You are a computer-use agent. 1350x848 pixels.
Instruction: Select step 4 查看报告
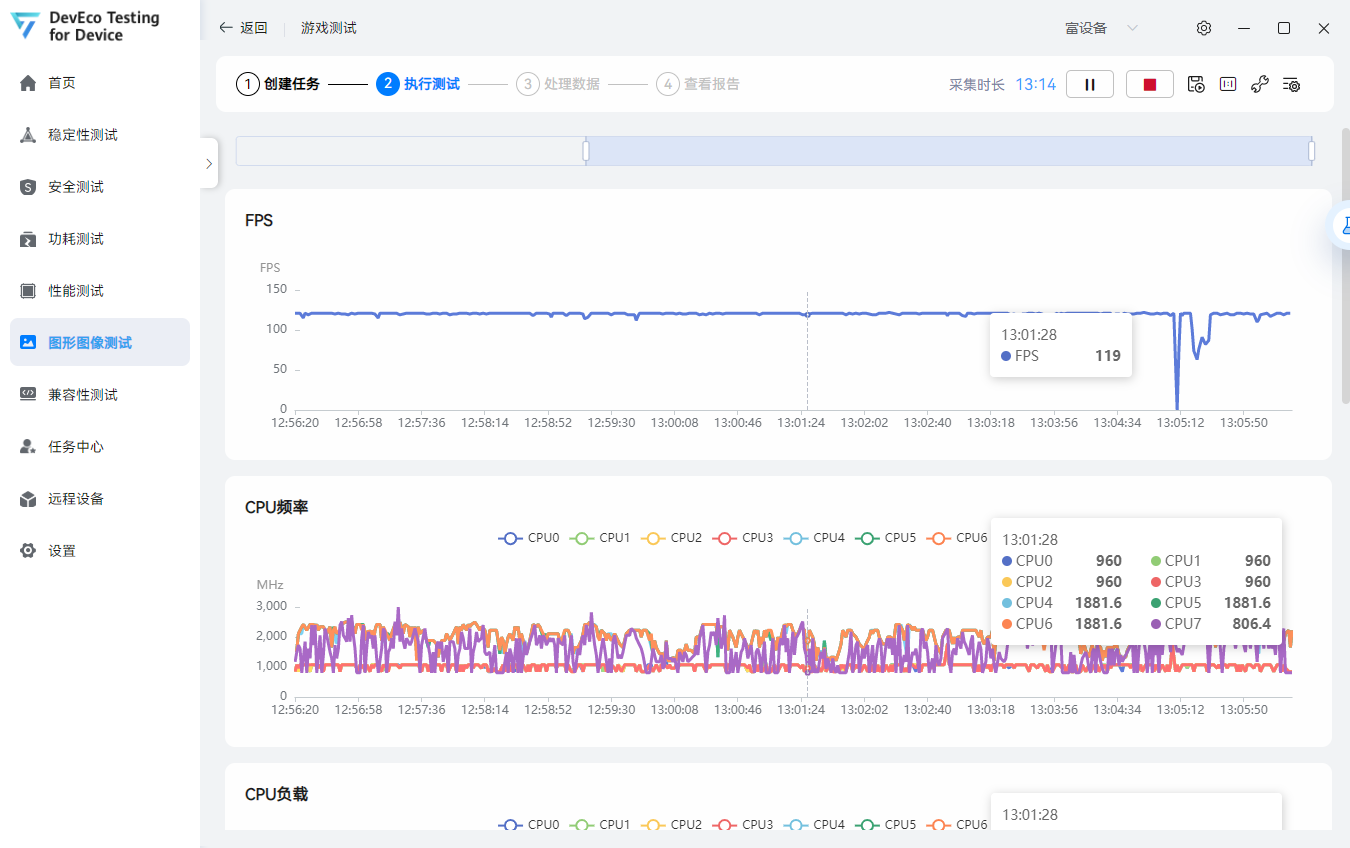(698, 84)
